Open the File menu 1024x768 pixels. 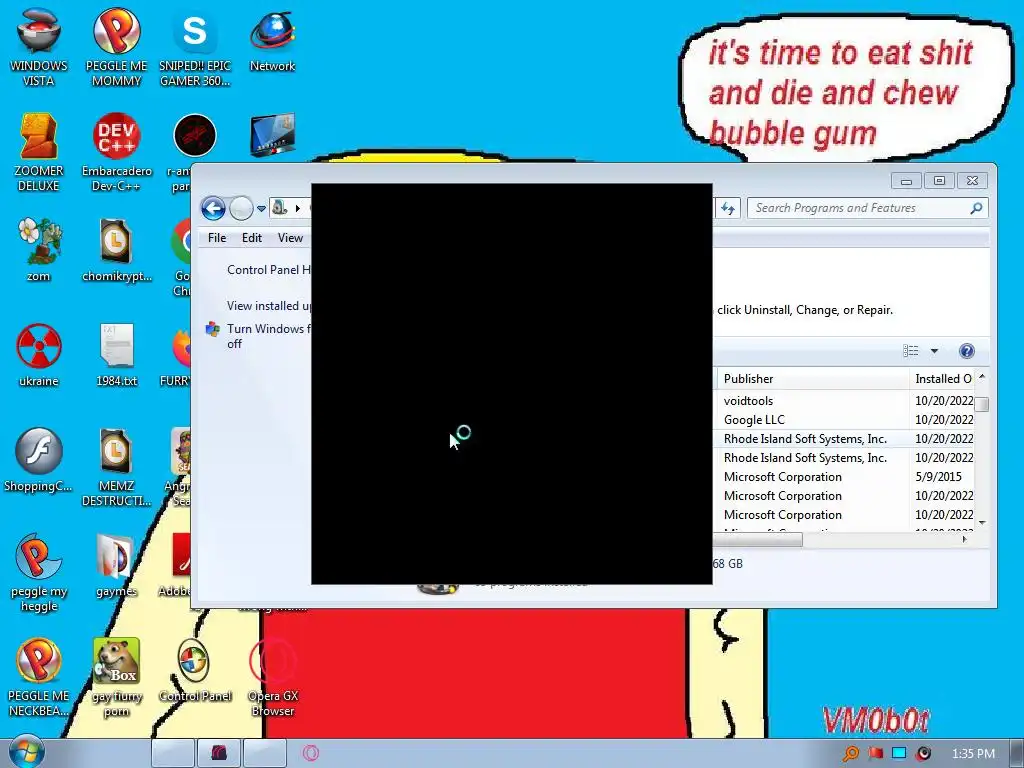click(217, 238)
